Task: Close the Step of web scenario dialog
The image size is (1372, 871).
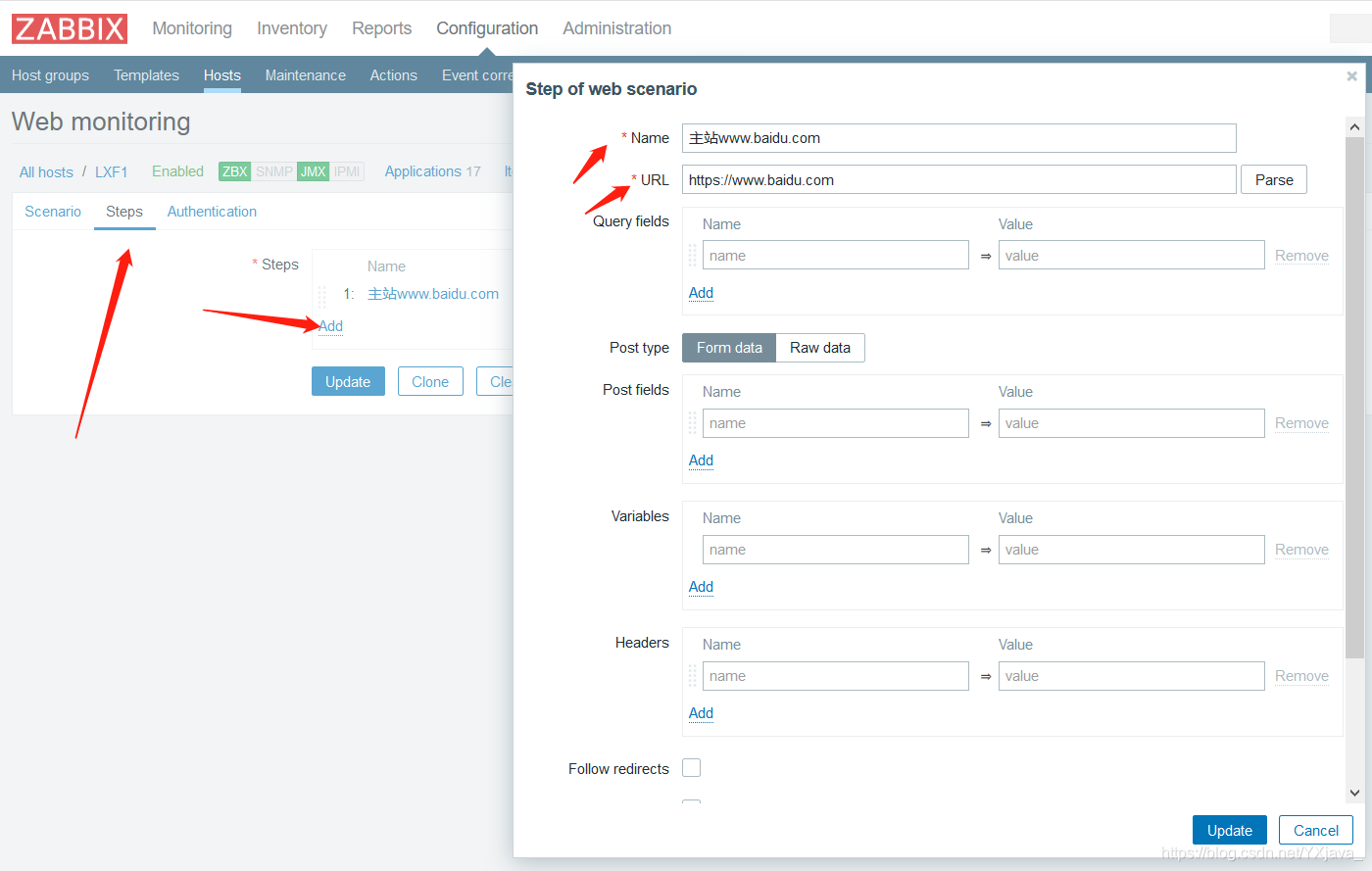Action: 1351,75
